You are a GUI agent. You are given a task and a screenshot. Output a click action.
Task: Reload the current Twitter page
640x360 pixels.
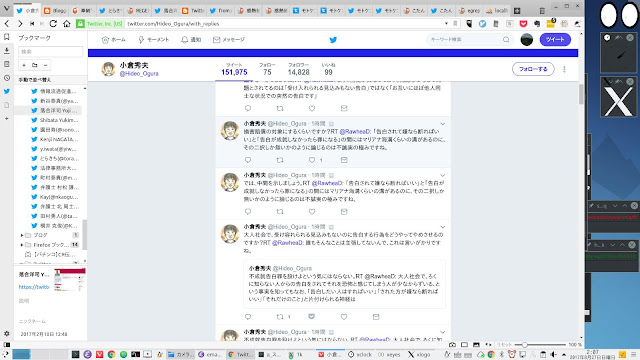[53, 24]
